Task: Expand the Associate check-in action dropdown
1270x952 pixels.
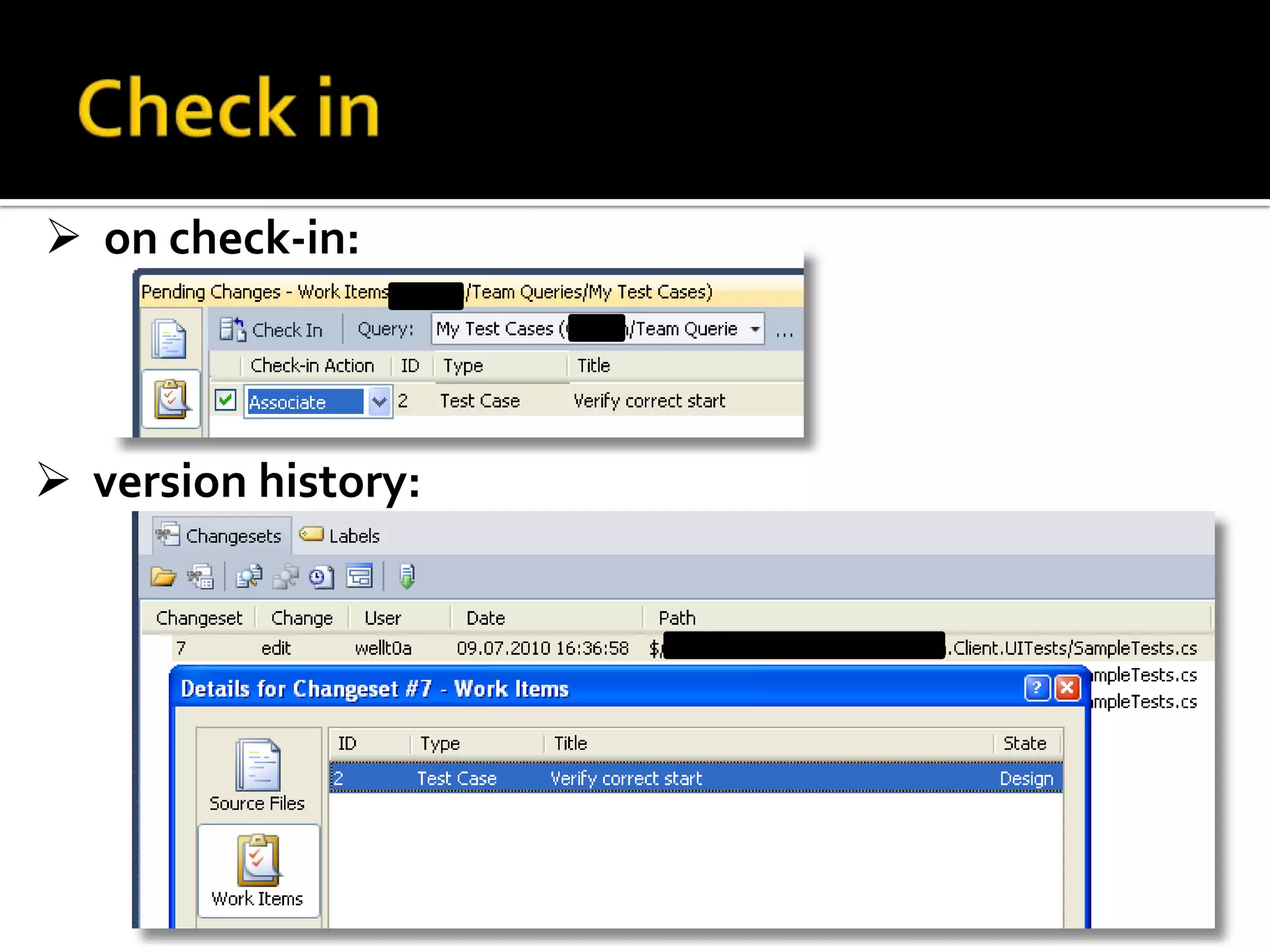Action: pyautogui.click(x=380, y=402)
